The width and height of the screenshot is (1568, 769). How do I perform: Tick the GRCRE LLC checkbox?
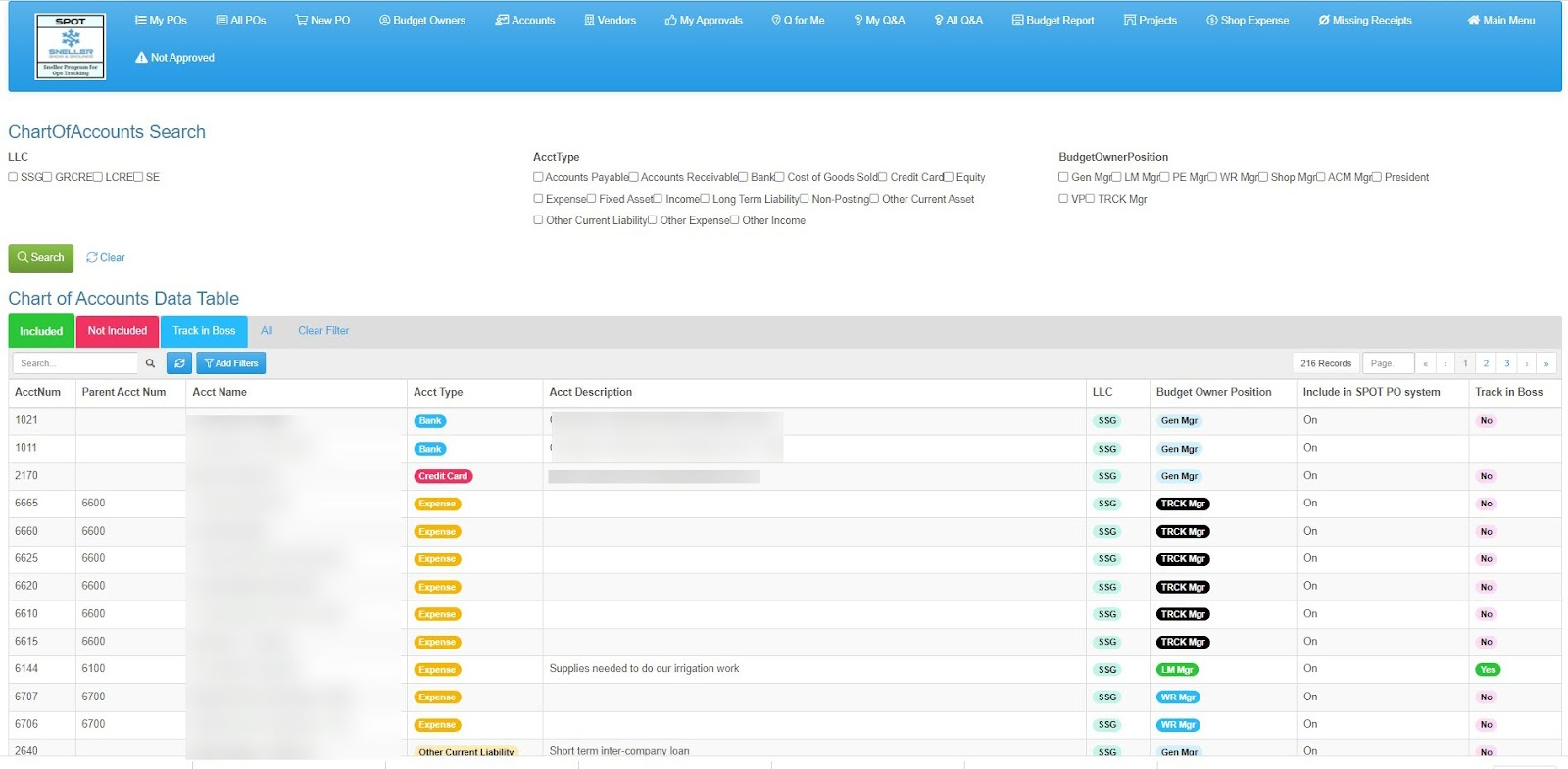point(47,177)
